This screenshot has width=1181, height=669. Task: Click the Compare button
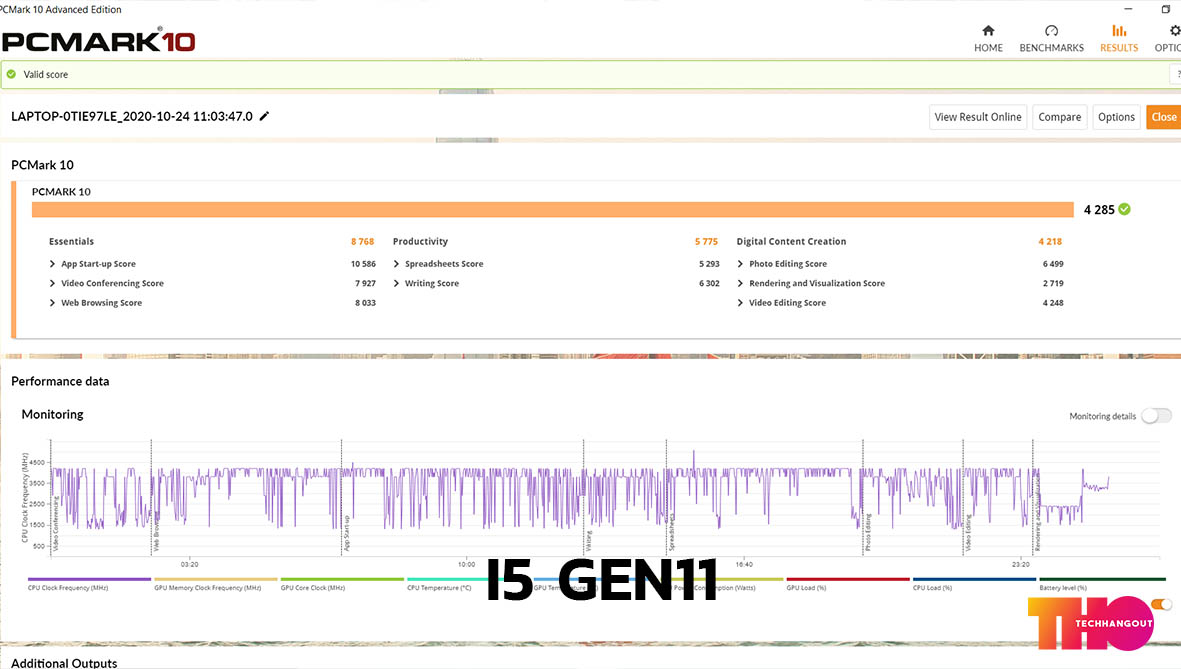click(x=1059, y=117)
